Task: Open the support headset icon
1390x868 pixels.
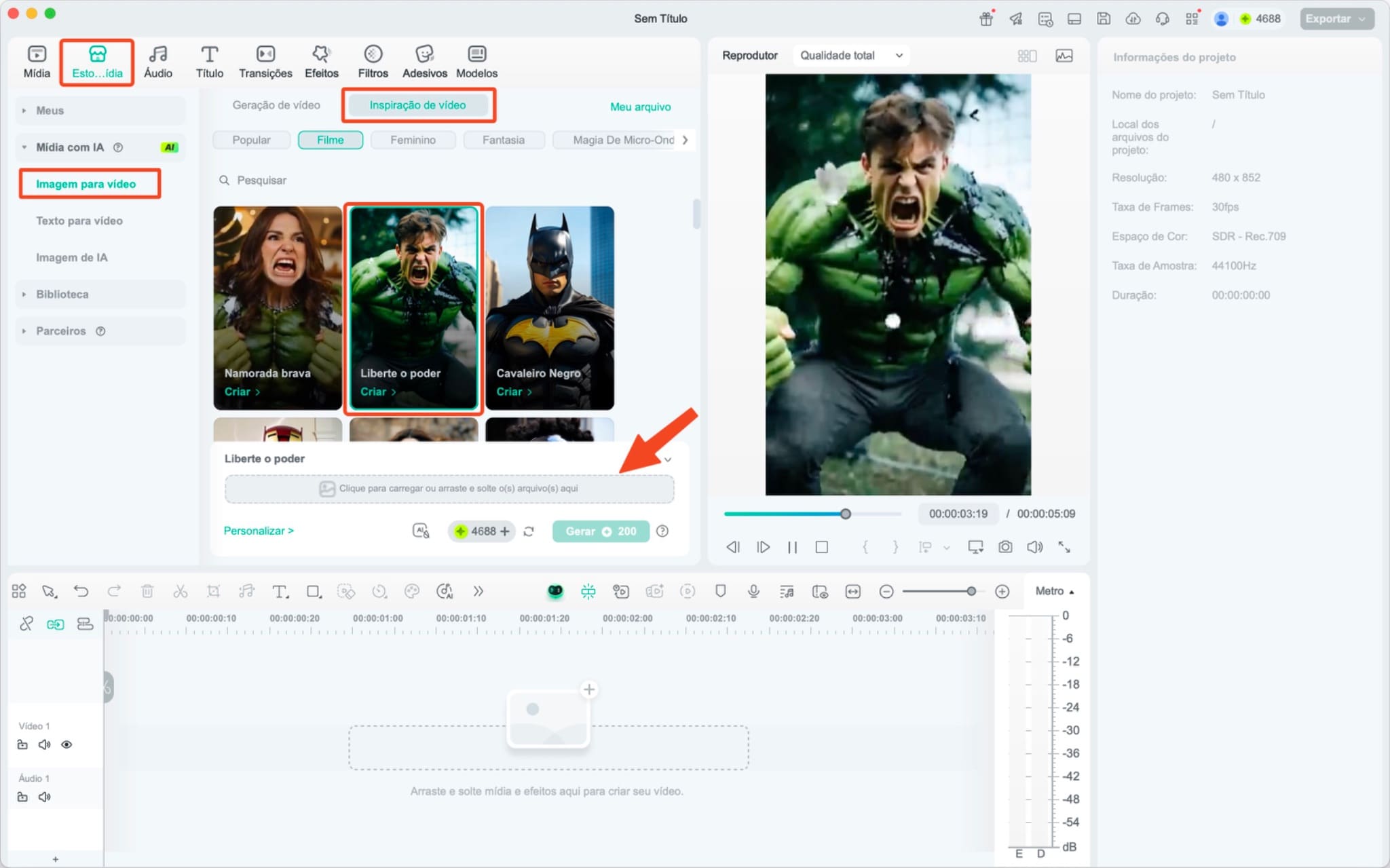Action: [1162, 19]
